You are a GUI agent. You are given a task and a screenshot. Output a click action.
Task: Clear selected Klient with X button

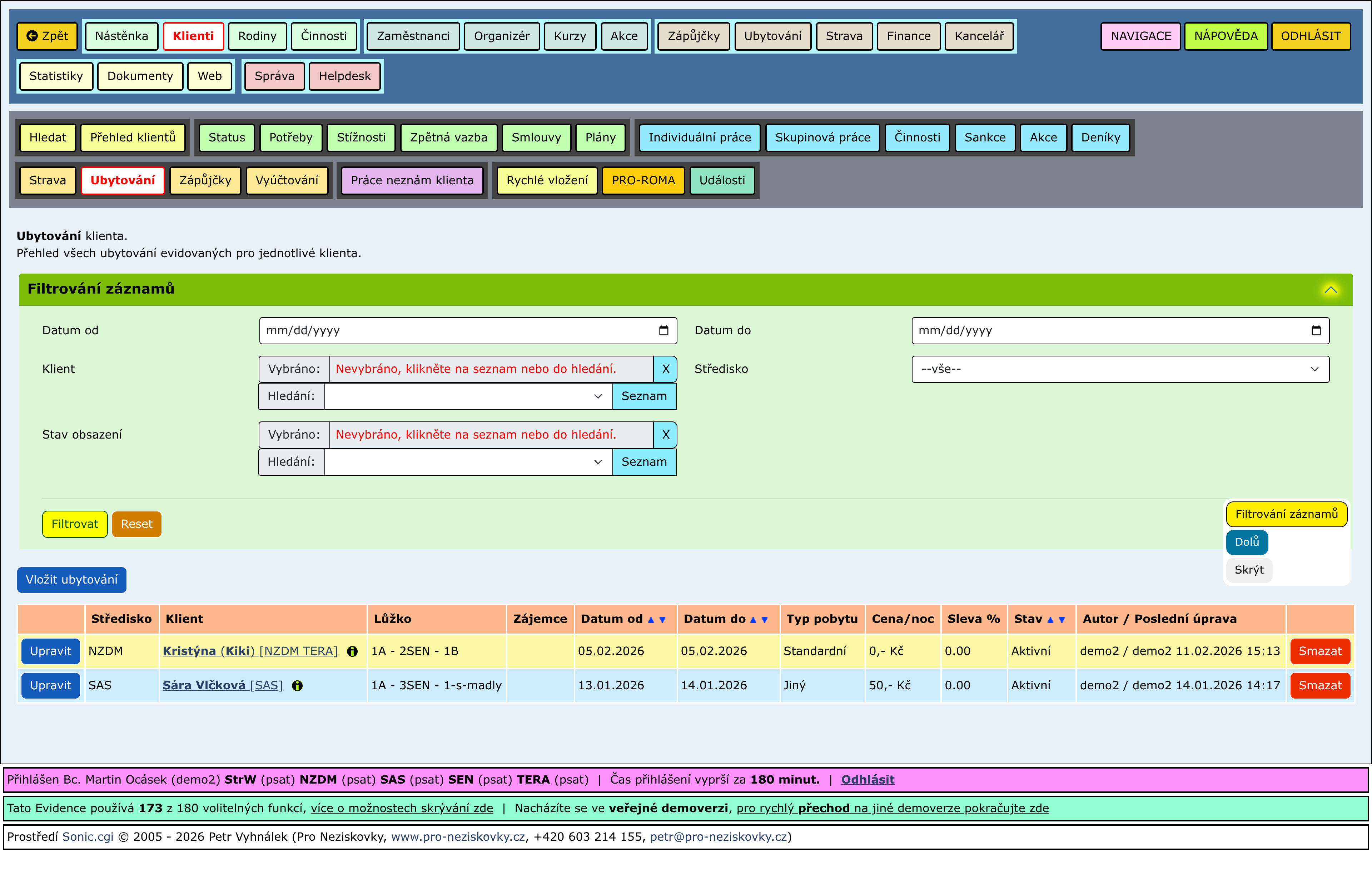tap(665, 369)
